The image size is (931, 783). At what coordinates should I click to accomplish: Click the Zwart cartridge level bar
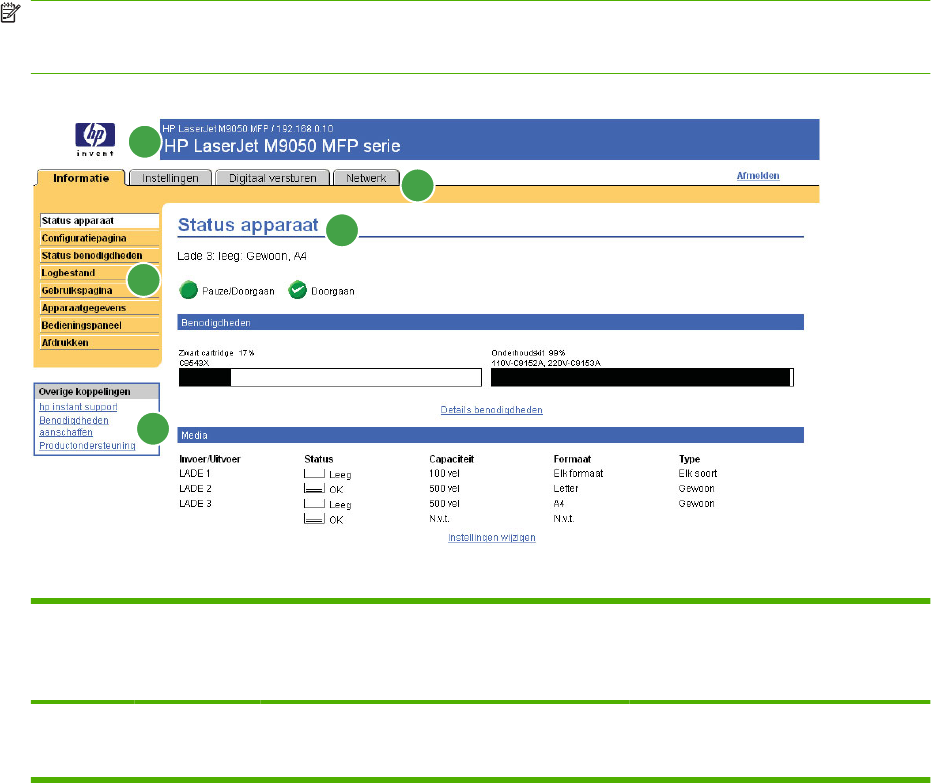click(x=330, y=378)
